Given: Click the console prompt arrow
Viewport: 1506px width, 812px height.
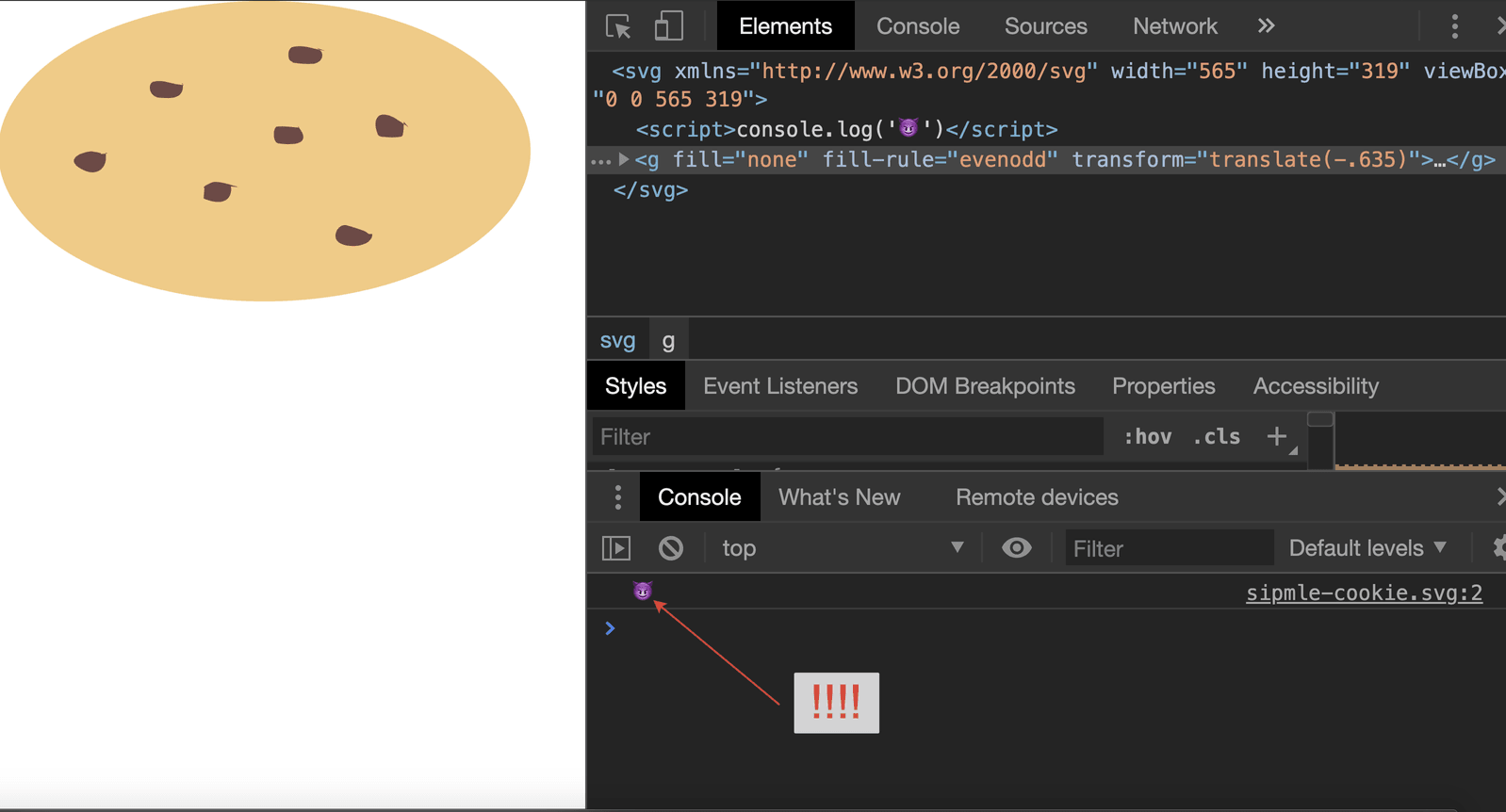Looking at the screenshot, I should 610,628.
